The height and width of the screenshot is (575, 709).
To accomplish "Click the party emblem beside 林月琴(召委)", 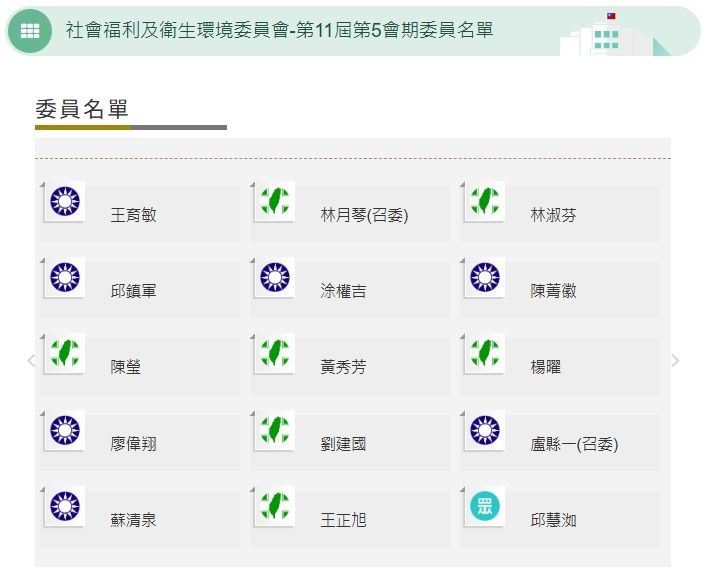I will [275, 202].
